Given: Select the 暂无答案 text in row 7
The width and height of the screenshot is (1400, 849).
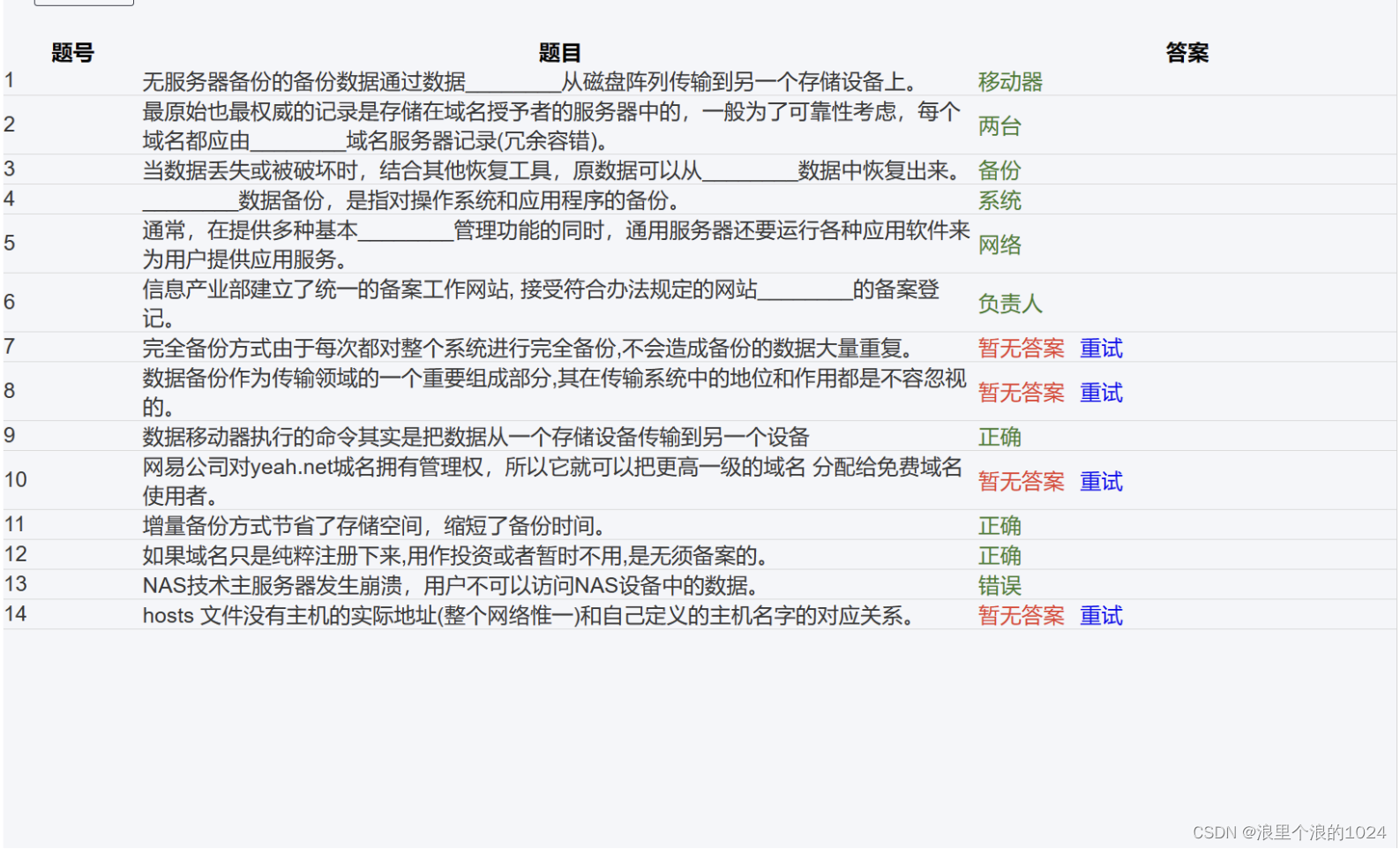Looking at the screenshot, I should (x=1021, y=349).
